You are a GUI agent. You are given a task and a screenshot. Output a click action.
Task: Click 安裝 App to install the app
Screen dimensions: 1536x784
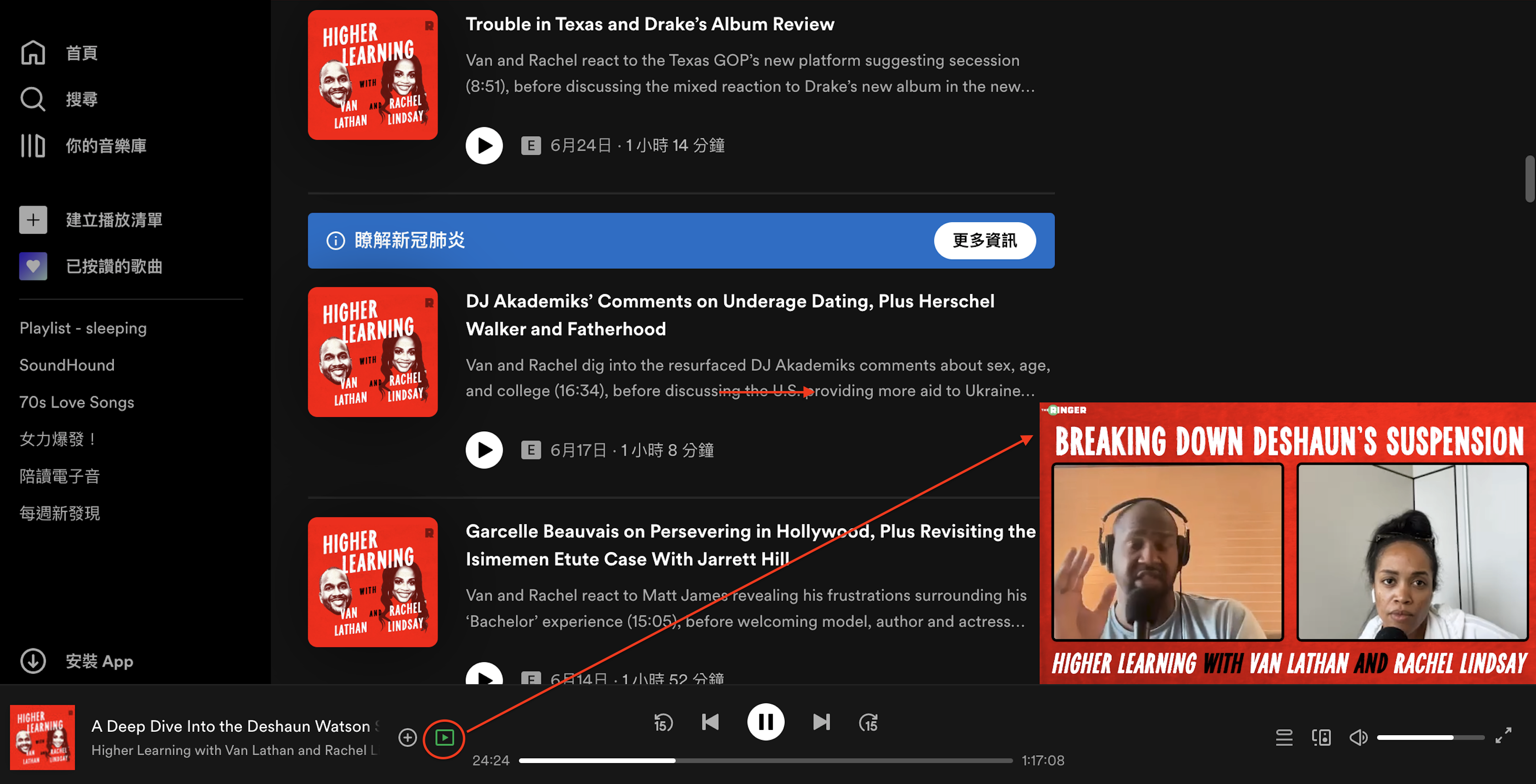[100, 661]
